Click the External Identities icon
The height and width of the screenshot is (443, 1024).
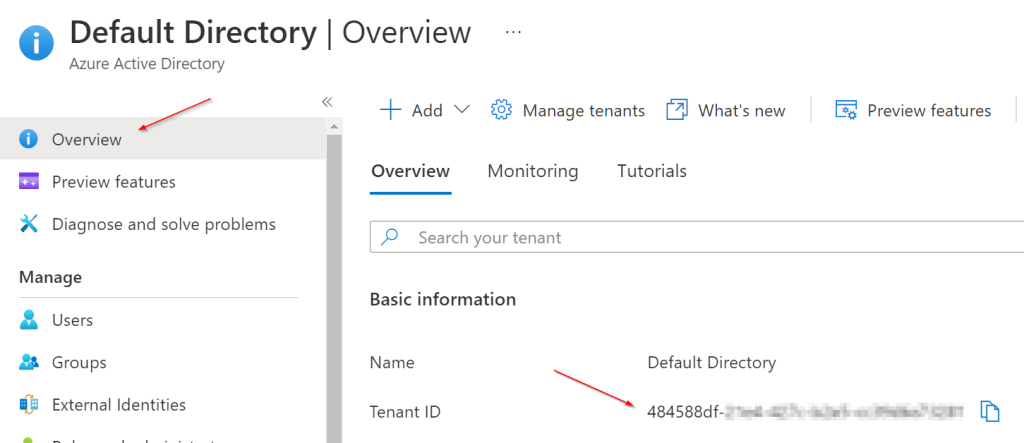[x=30, y=405]
